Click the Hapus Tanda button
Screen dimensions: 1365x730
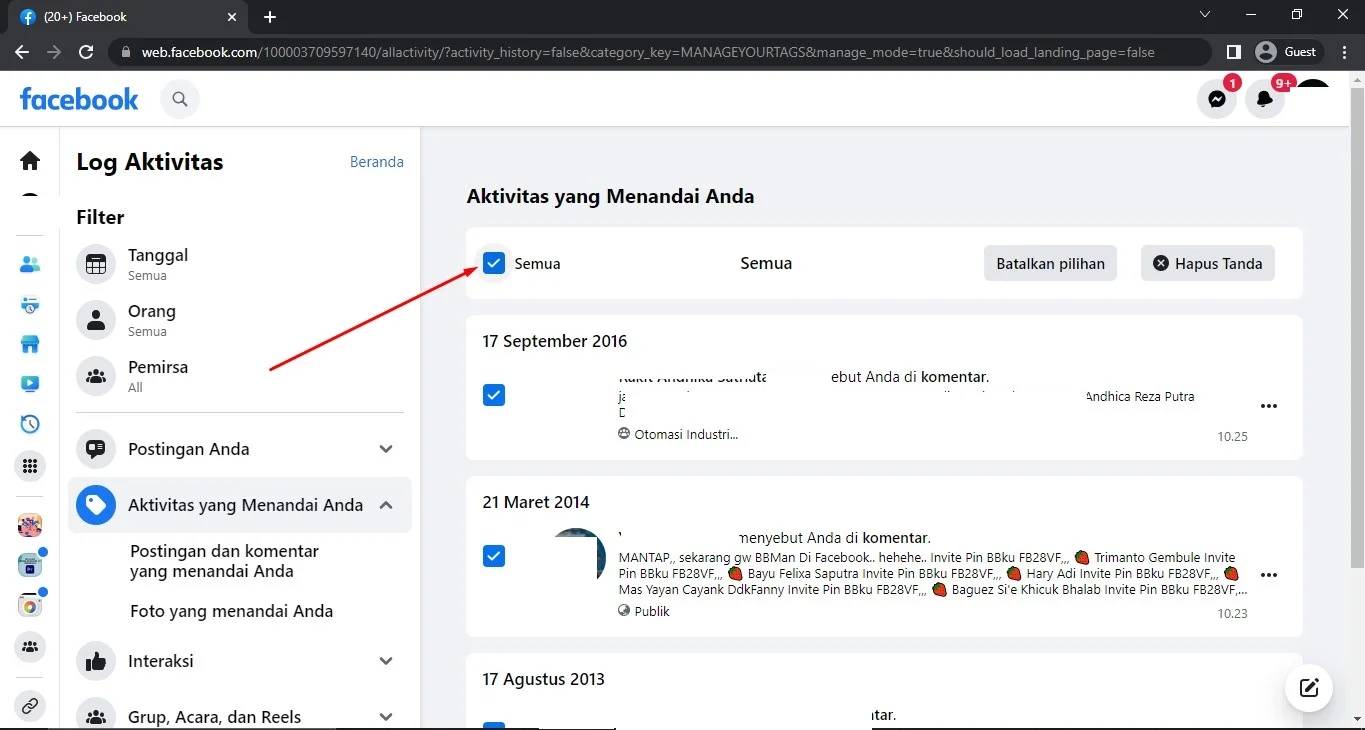[1208, 263]
